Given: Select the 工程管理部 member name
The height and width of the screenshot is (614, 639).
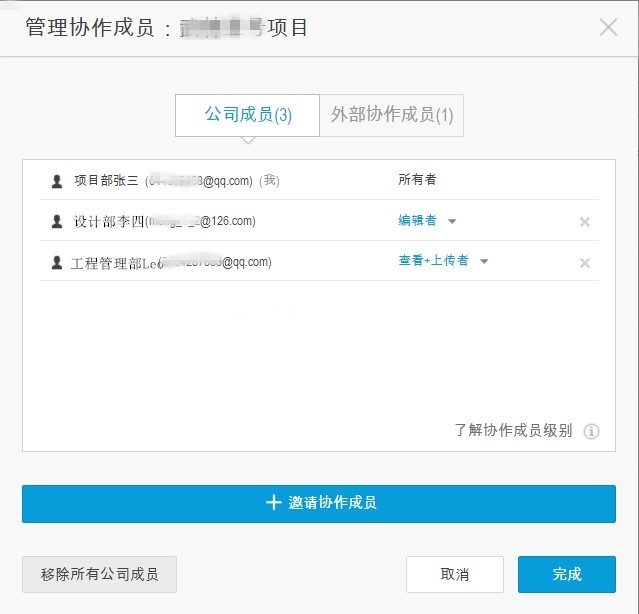Looking at the screenshot, I should point(115,263).
